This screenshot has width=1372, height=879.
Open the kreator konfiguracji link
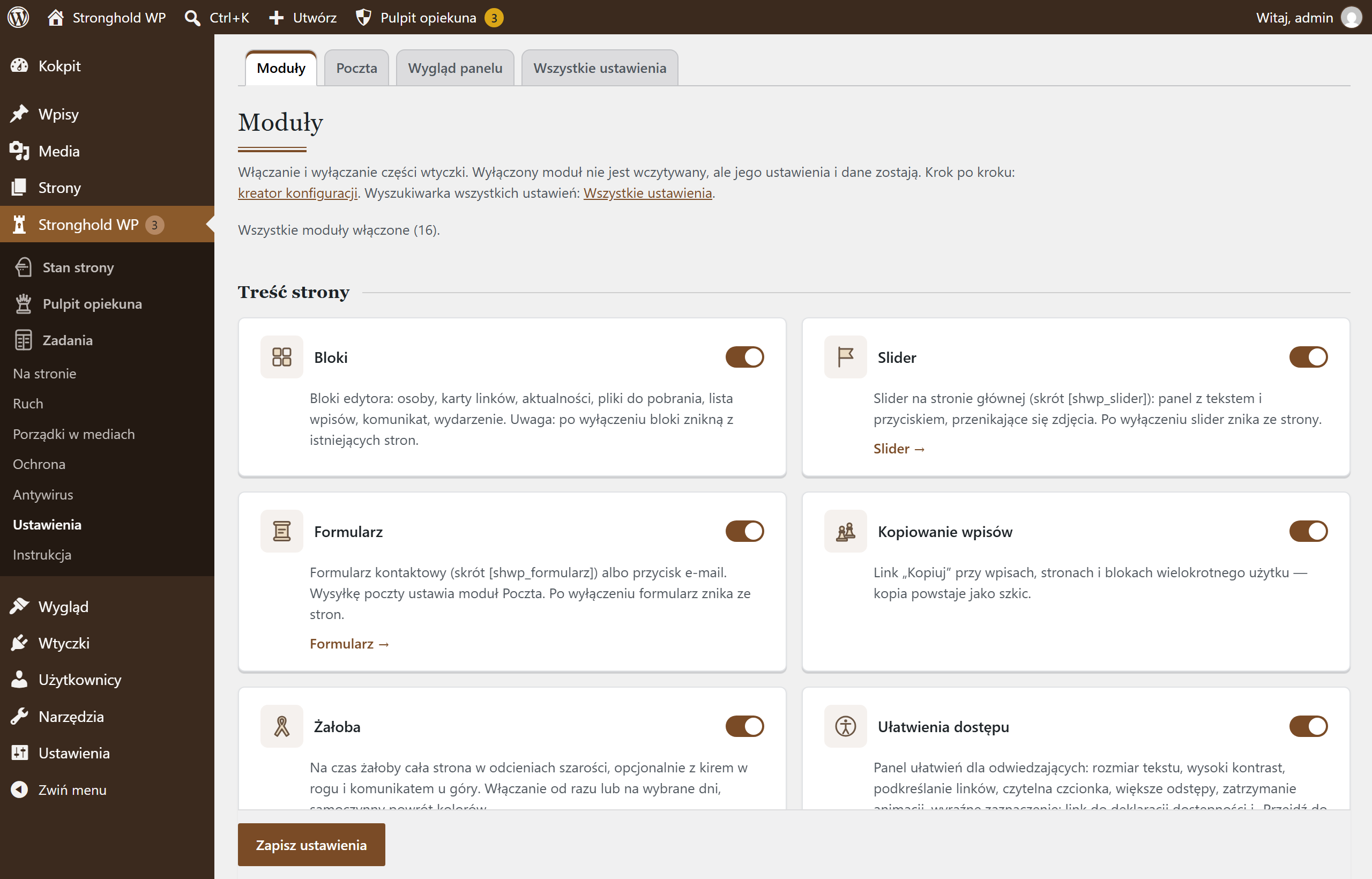[x=297, y=193]
